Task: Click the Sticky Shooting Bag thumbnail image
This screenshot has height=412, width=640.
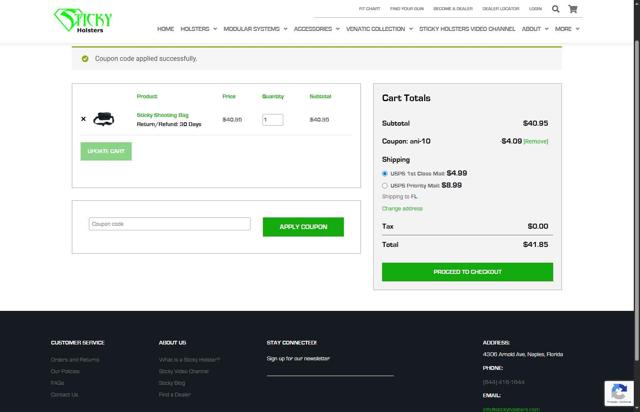Action: (104, 119)
